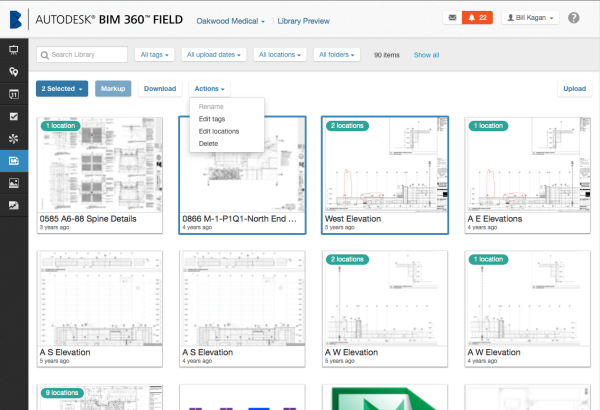
Task: Click the 2 locations badge on West Elevation
Action: (347, 126)
